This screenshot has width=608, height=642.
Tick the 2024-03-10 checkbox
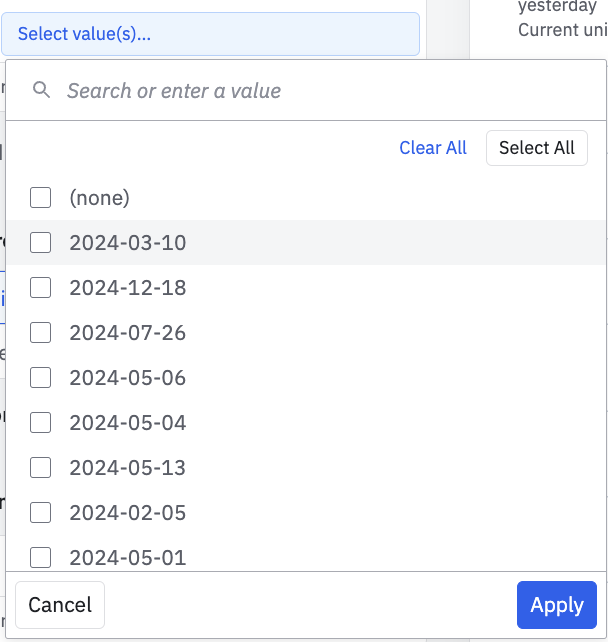point(41,243)
